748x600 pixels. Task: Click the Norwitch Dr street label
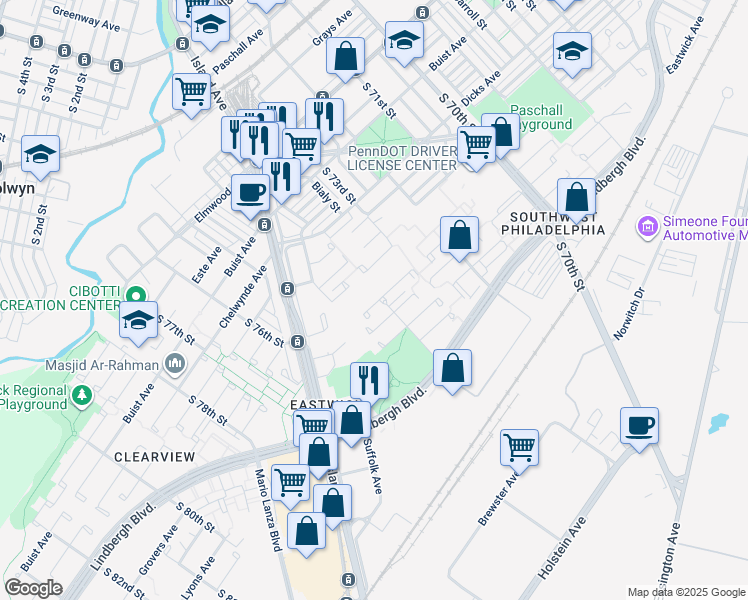tap(629, 313)
